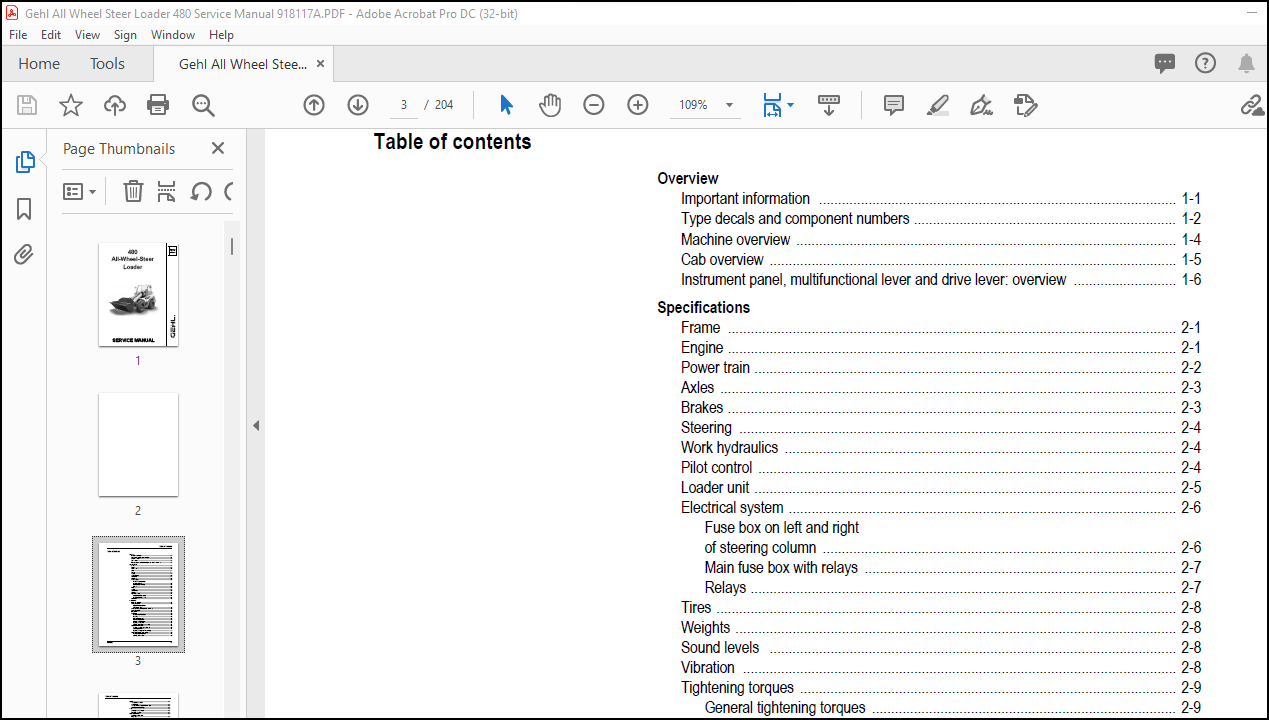The height and width of the screenshot is (720, 1269).
Task: Open the 'Cab overview' contents entry
Action: click(722, 259)
